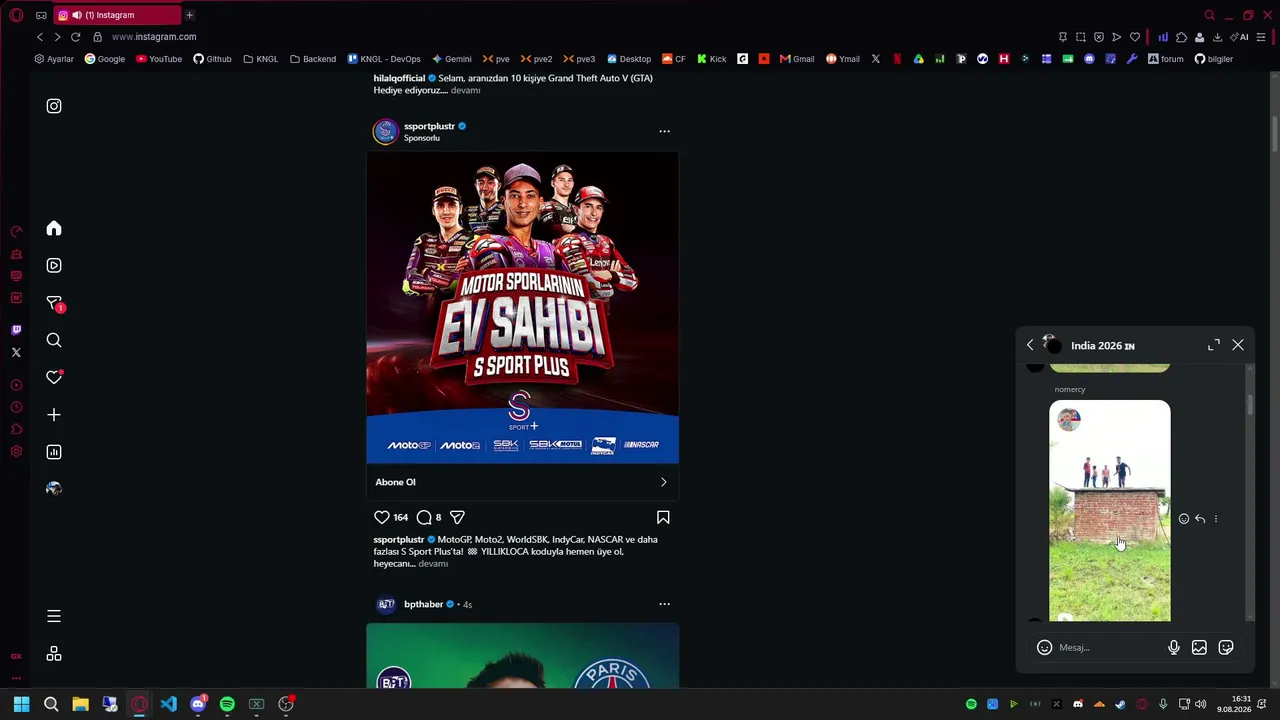Open a new browser tab
The width and height of the screenshot is (1280, 720).
(x=189, y=15)
